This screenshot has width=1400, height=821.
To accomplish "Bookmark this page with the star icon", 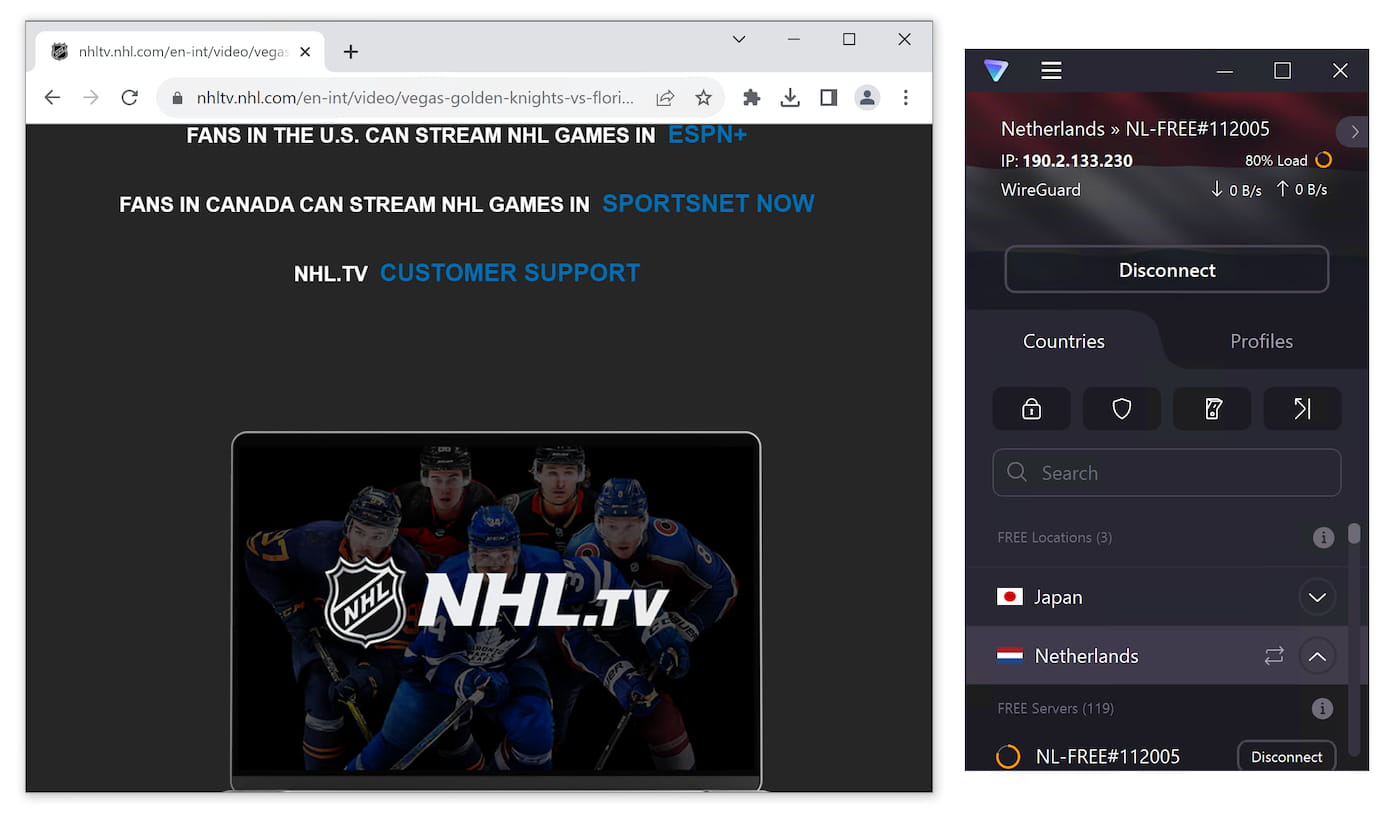I will coord(704,97).
